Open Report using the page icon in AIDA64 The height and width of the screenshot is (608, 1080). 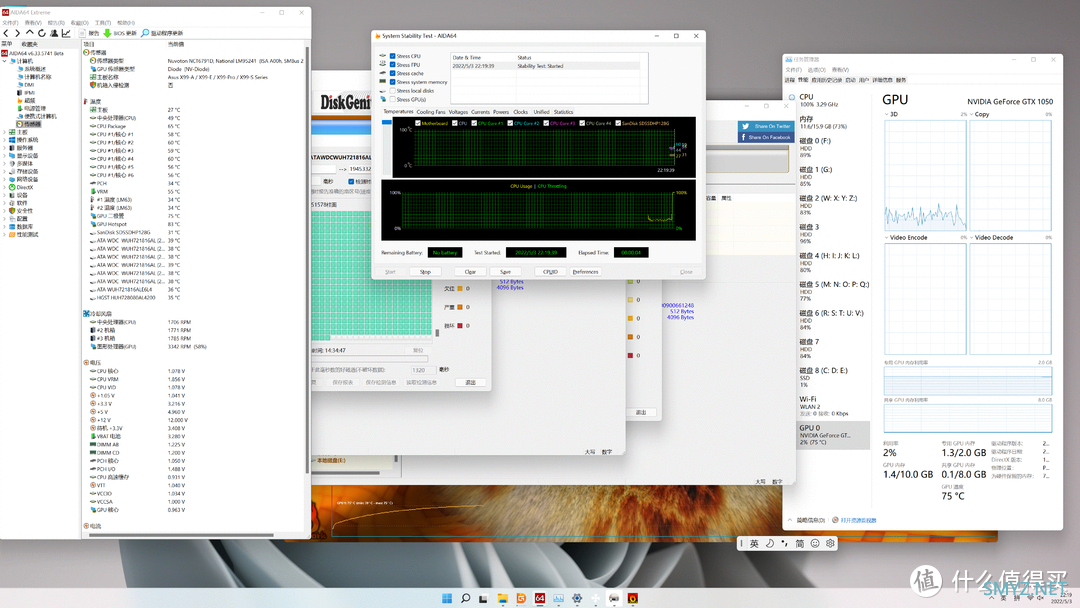82,33
